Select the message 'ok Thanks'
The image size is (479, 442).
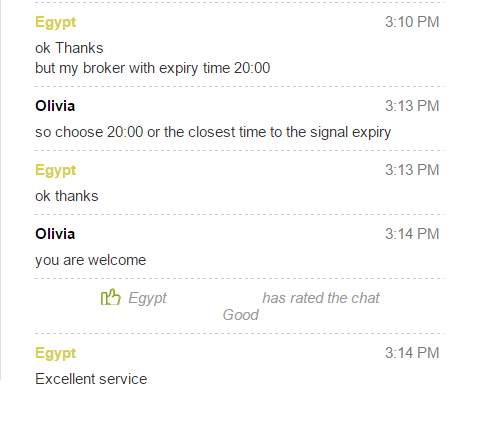pyautogui.click(x=69, y=48)
